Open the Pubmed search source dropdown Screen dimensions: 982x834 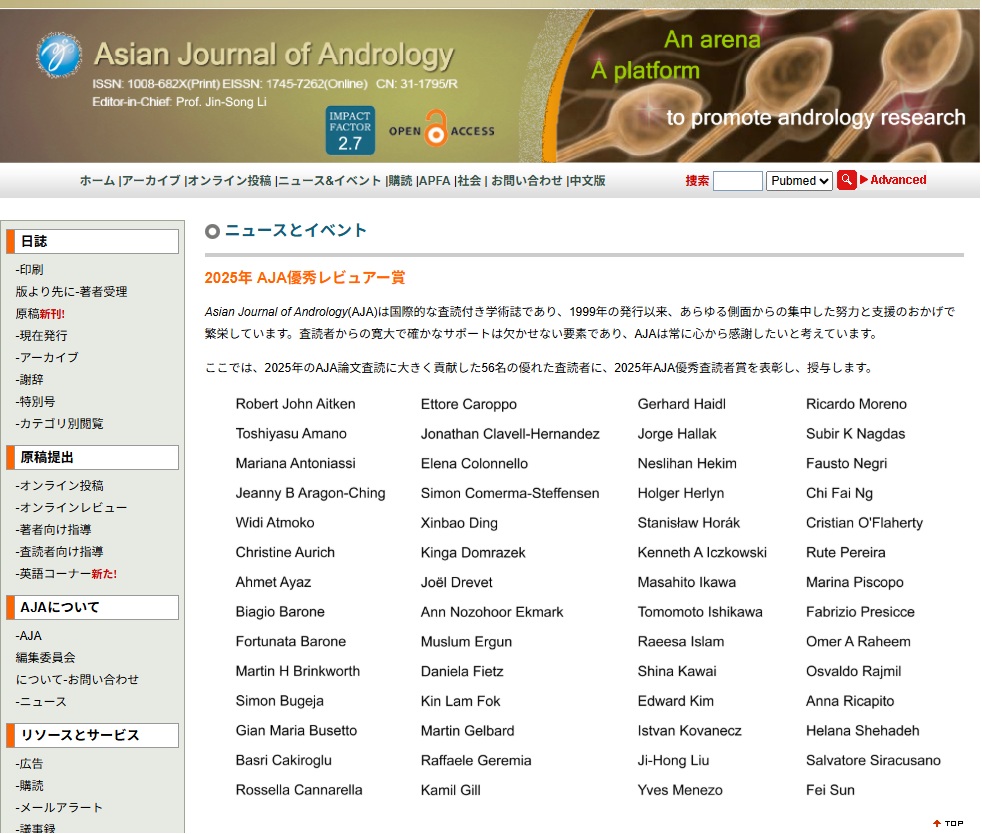[x=799, y=181]
